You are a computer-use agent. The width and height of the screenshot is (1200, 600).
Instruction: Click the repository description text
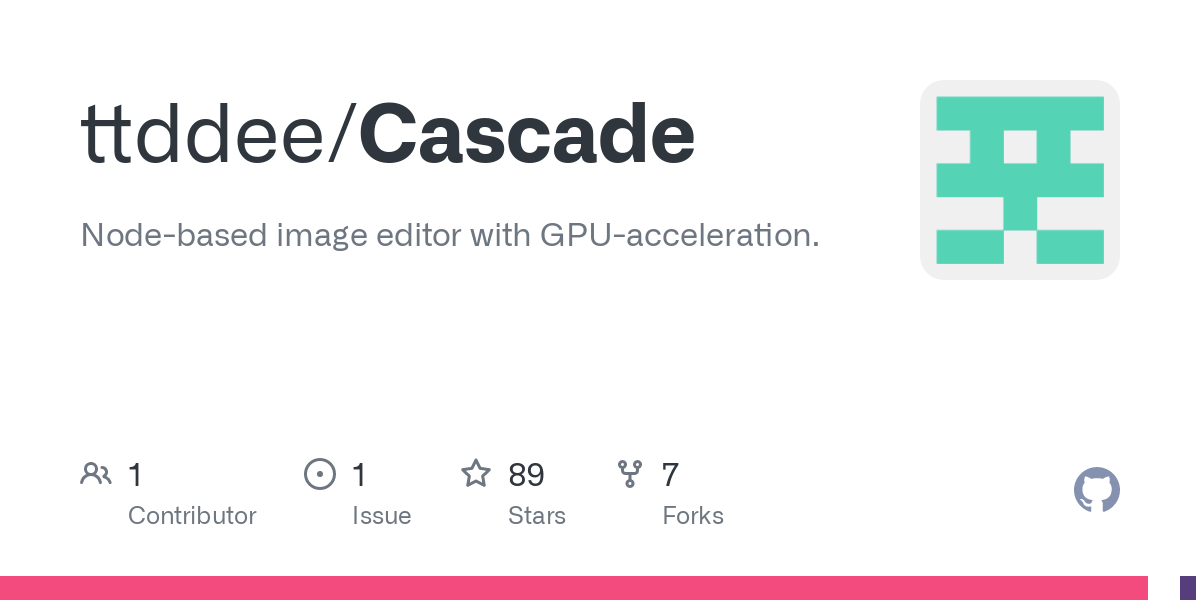450,236
